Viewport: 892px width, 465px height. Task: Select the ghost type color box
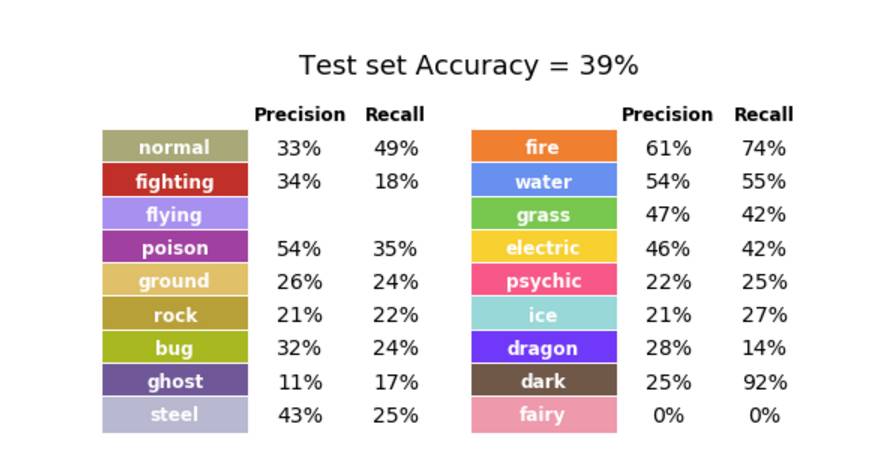175,381
